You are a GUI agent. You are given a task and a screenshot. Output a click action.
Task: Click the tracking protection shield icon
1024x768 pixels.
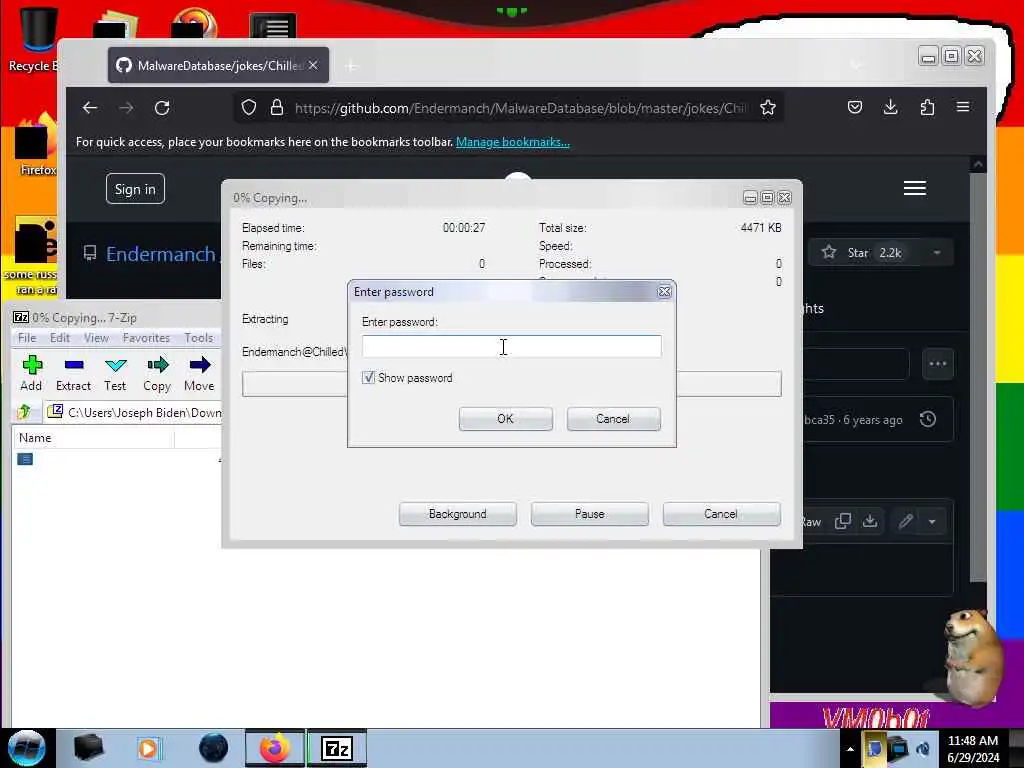click(249, 108)
